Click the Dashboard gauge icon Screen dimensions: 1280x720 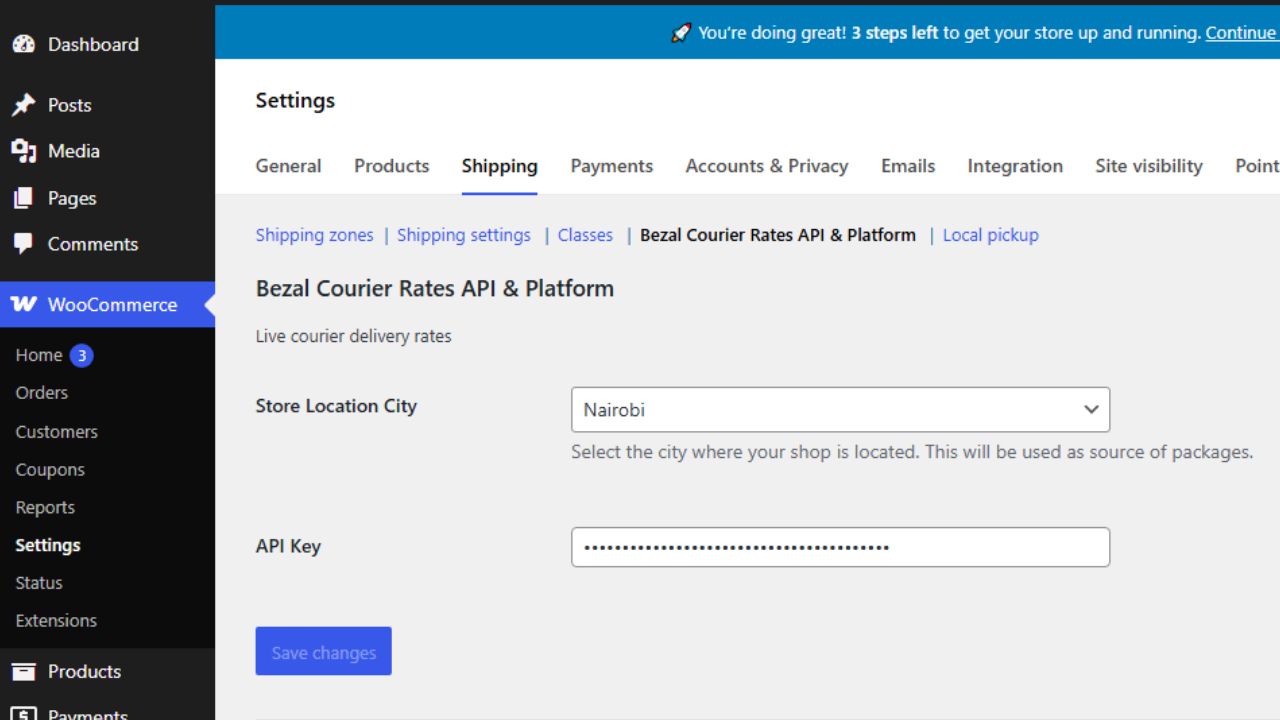click(23, 44)
